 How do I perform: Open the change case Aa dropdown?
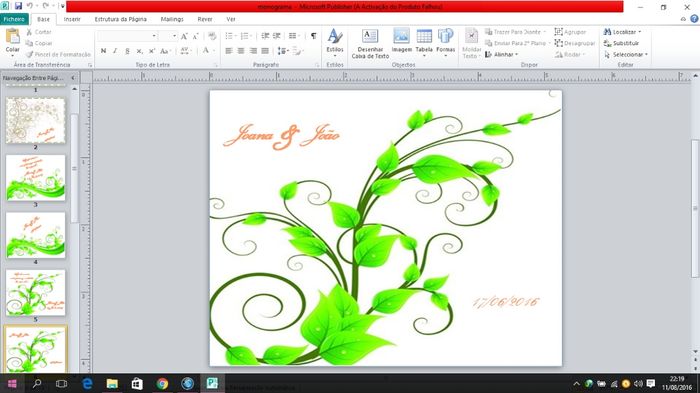pyautogui.click(x=165, y=51)
